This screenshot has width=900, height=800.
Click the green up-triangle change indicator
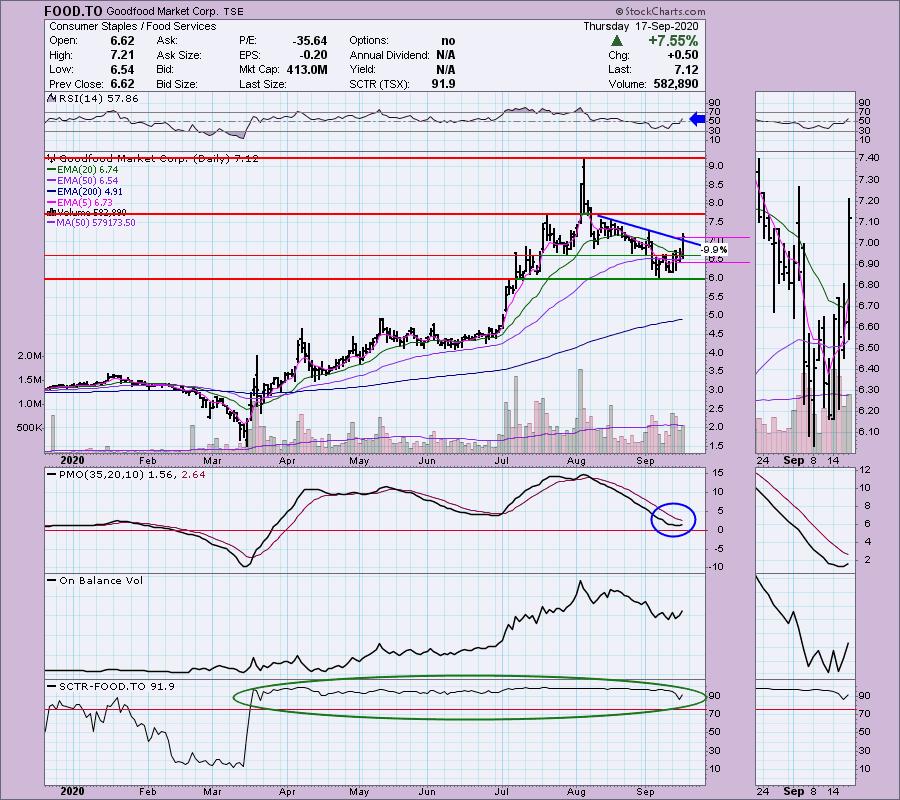pos(616,41)
